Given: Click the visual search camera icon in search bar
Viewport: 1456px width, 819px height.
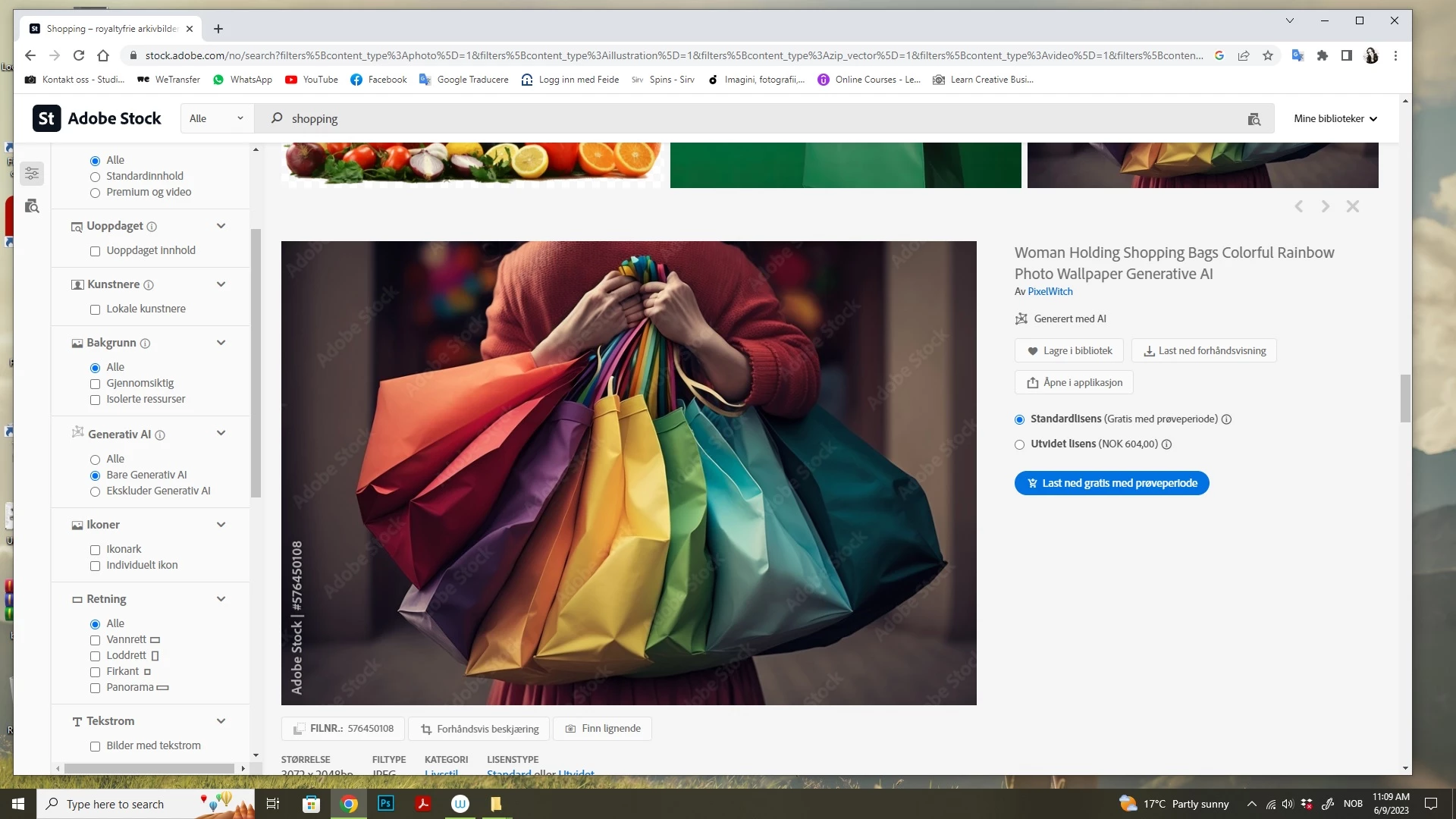Looking at the screenshot, I should 1254,119.
